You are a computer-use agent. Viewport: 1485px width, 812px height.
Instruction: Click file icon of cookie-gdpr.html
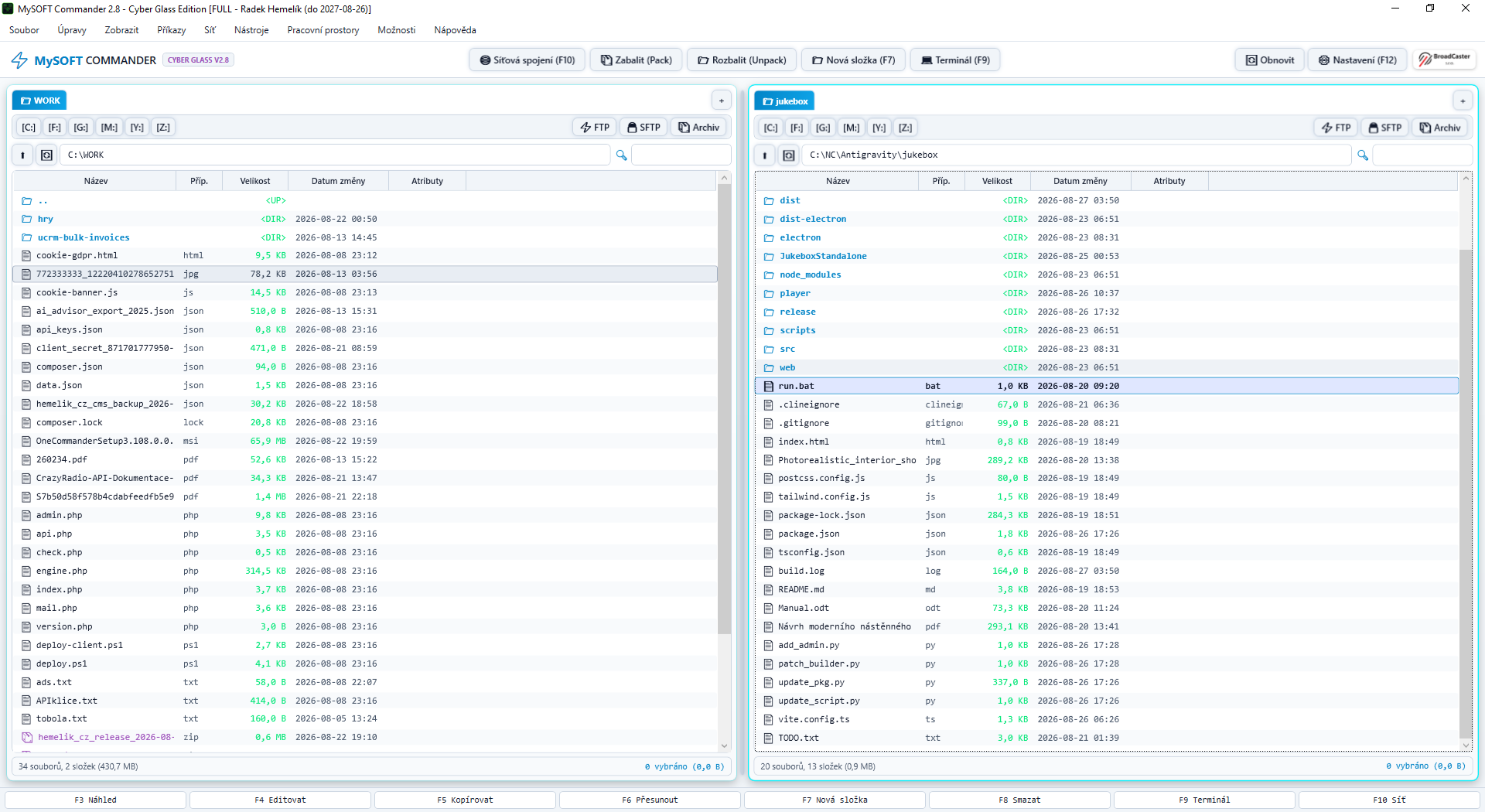[26, 256]
